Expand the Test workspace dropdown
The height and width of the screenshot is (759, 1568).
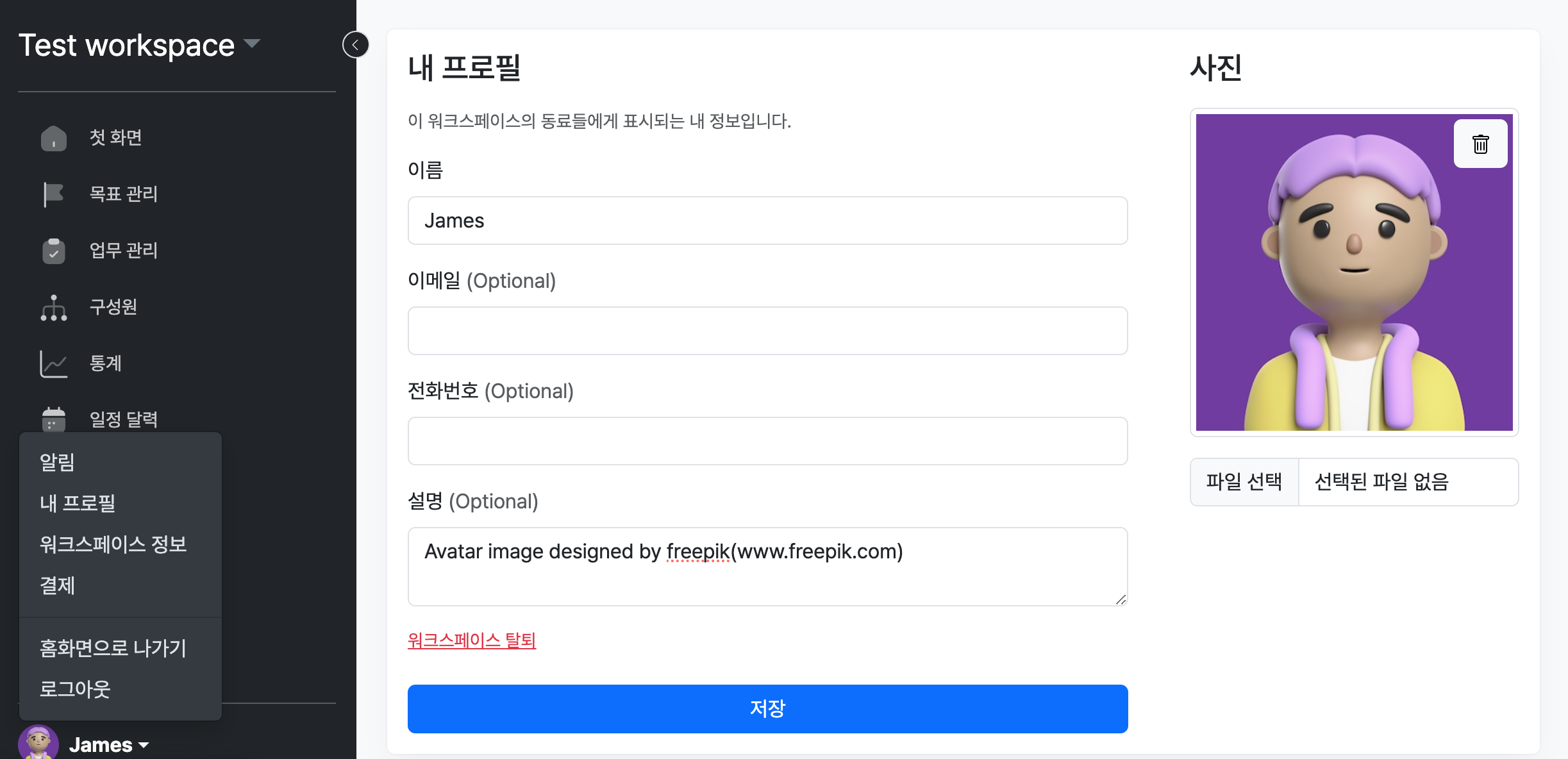coord(252,44)
